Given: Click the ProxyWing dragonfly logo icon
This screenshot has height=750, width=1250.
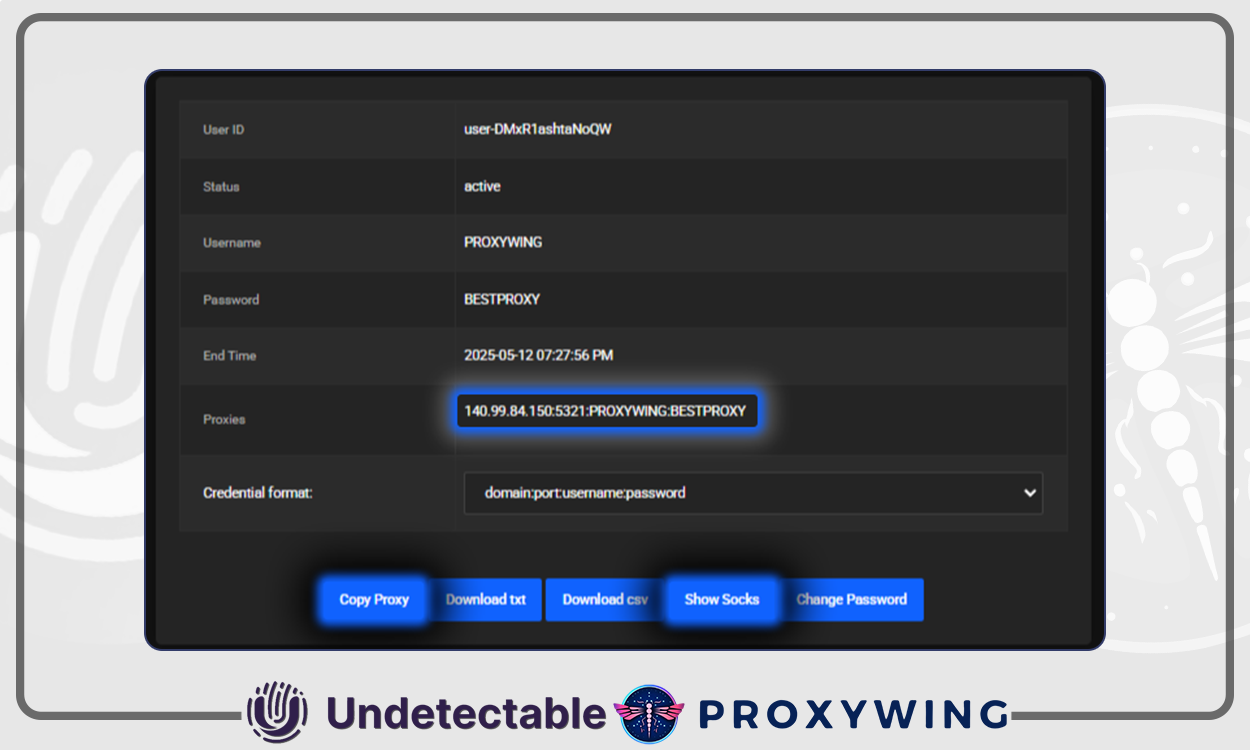Looking at the screenshot, I should point(652,714).
